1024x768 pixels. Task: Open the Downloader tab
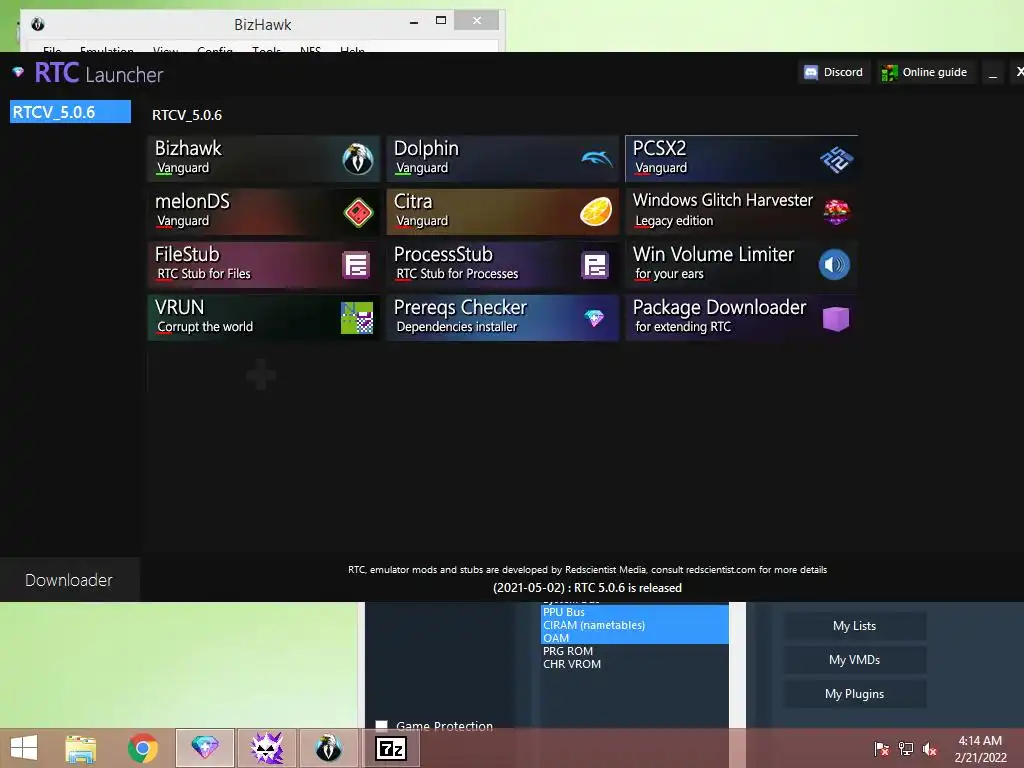click(69, 580)
